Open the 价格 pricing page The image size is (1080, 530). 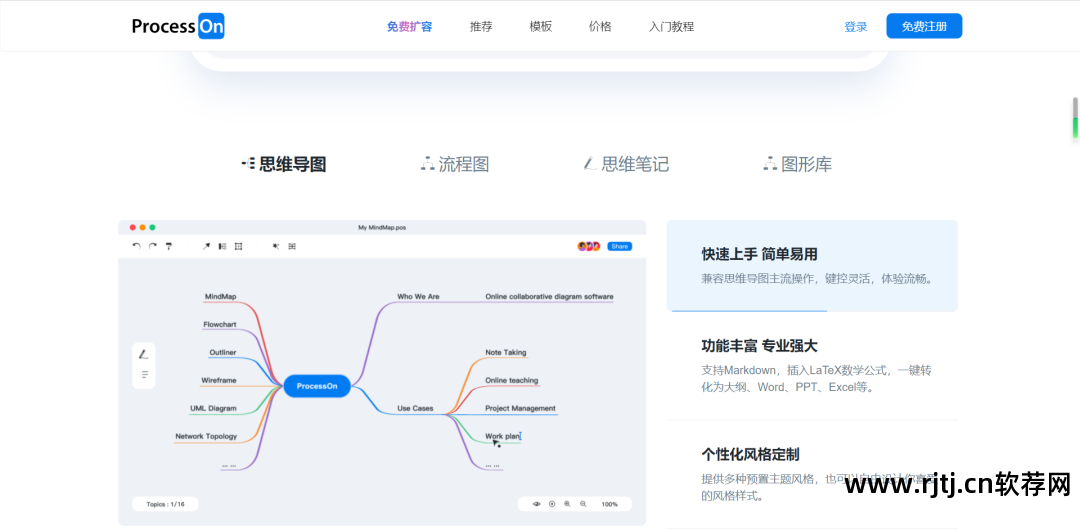click(x=600, y=27)
